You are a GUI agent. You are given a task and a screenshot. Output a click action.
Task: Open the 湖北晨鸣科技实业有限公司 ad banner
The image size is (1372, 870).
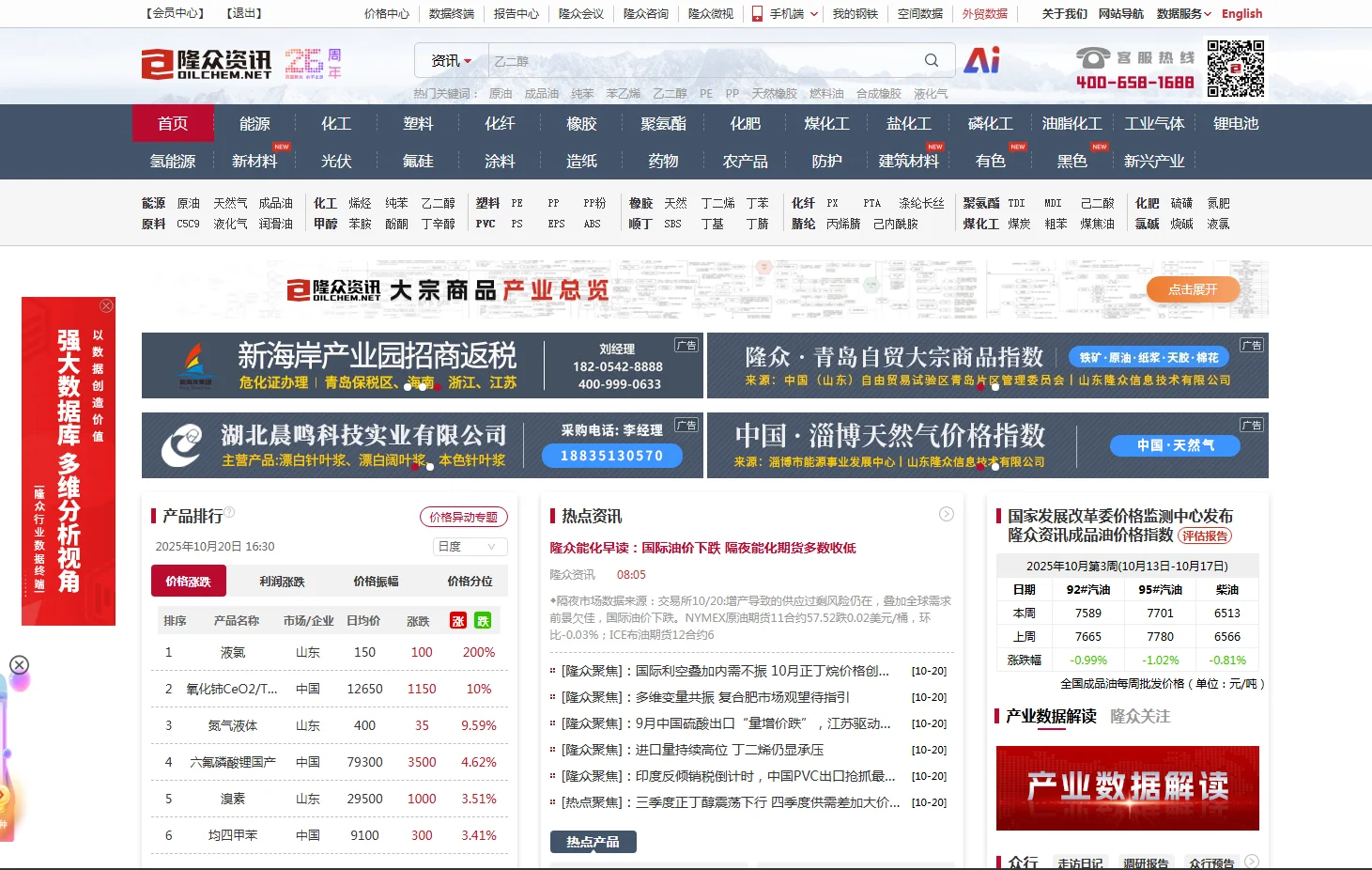423,445
